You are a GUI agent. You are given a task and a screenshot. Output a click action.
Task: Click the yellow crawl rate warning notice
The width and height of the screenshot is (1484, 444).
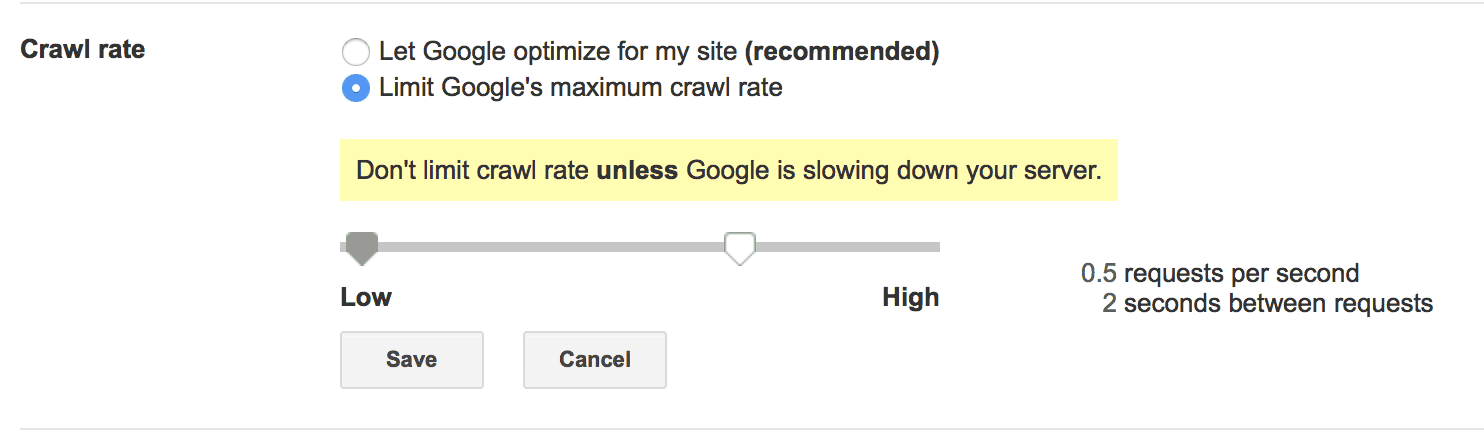[x=728, y=170]
